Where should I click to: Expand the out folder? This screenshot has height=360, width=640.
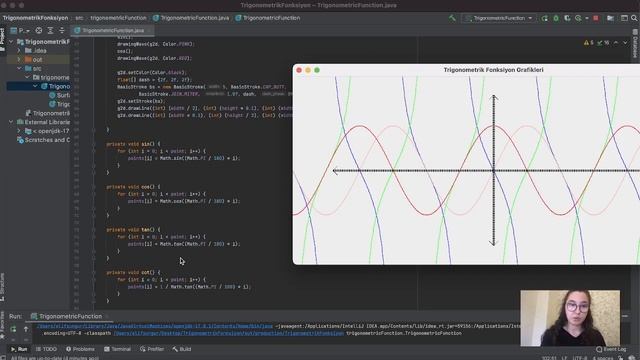pyautogui.click(x=19, y=60)
